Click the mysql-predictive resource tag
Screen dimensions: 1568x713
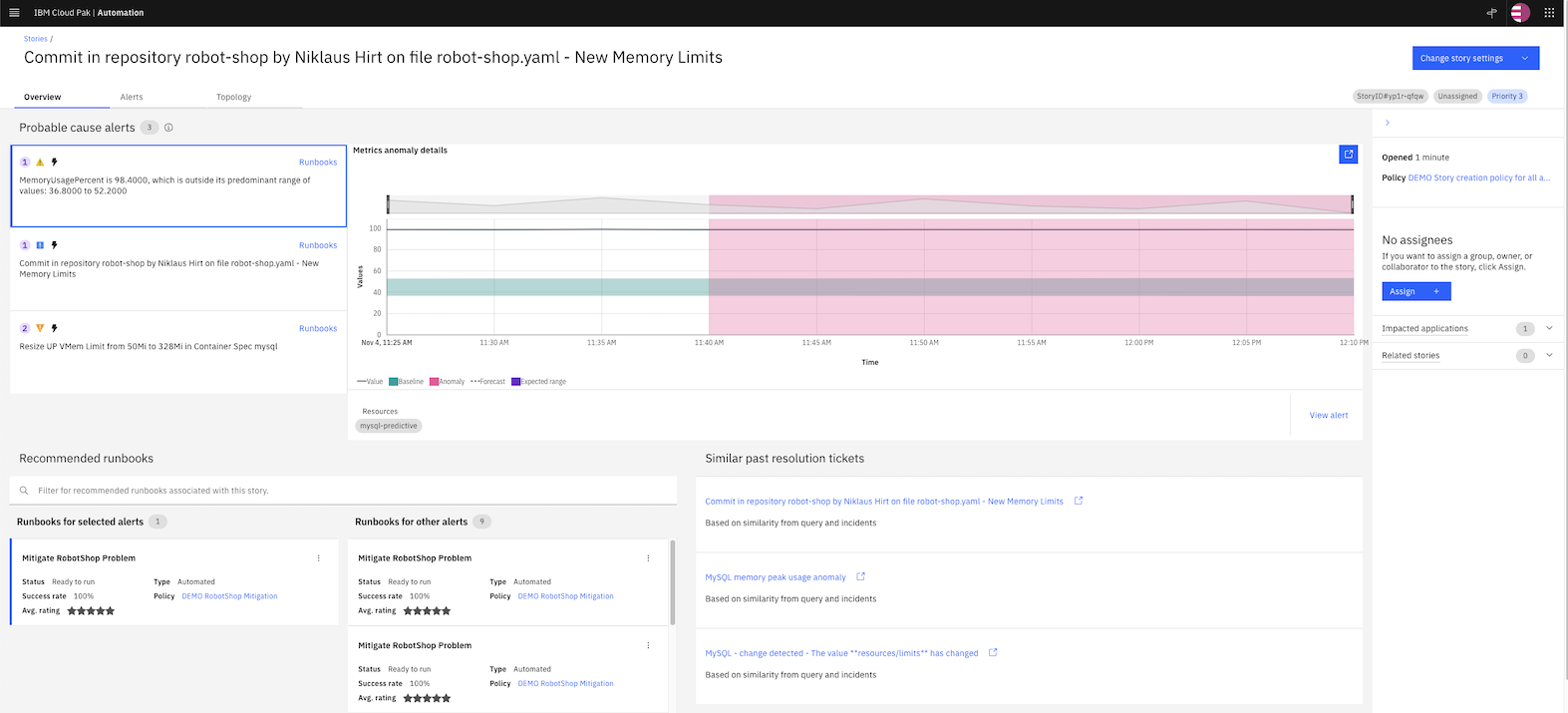click(389, 426)
